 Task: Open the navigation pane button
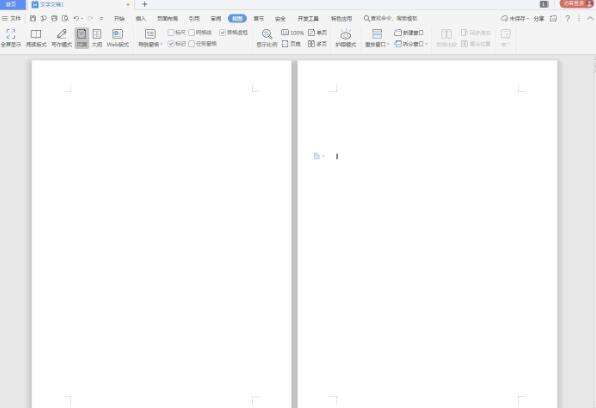pyautogui.click(x=149, y=37)
